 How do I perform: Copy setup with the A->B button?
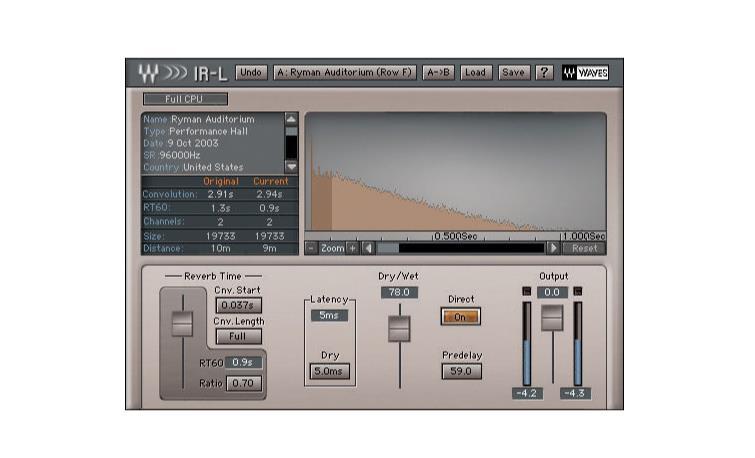pos(439,73)
